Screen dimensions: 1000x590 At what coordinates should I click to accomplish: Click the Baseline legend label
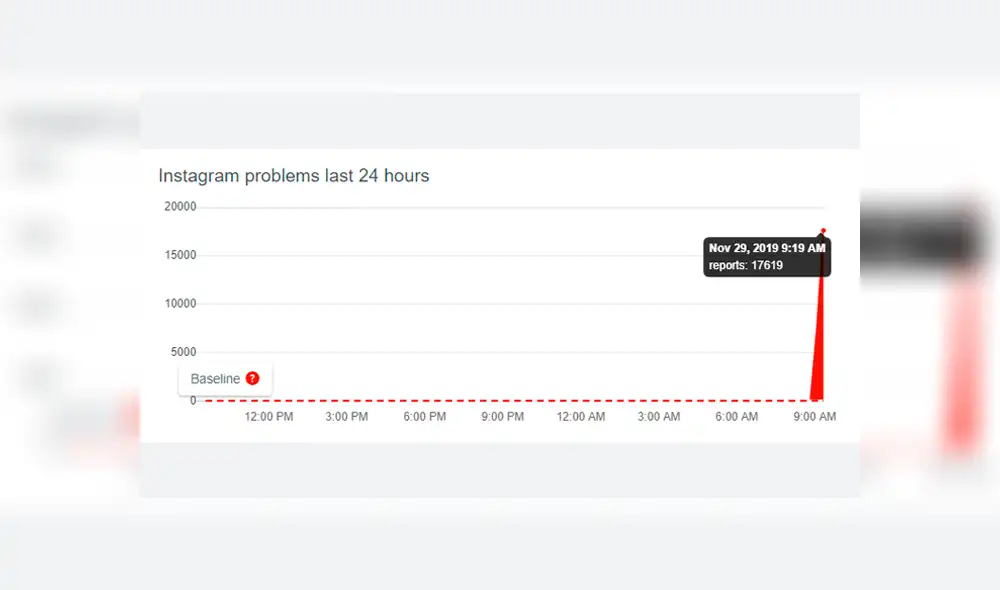[x=215, y=379]
